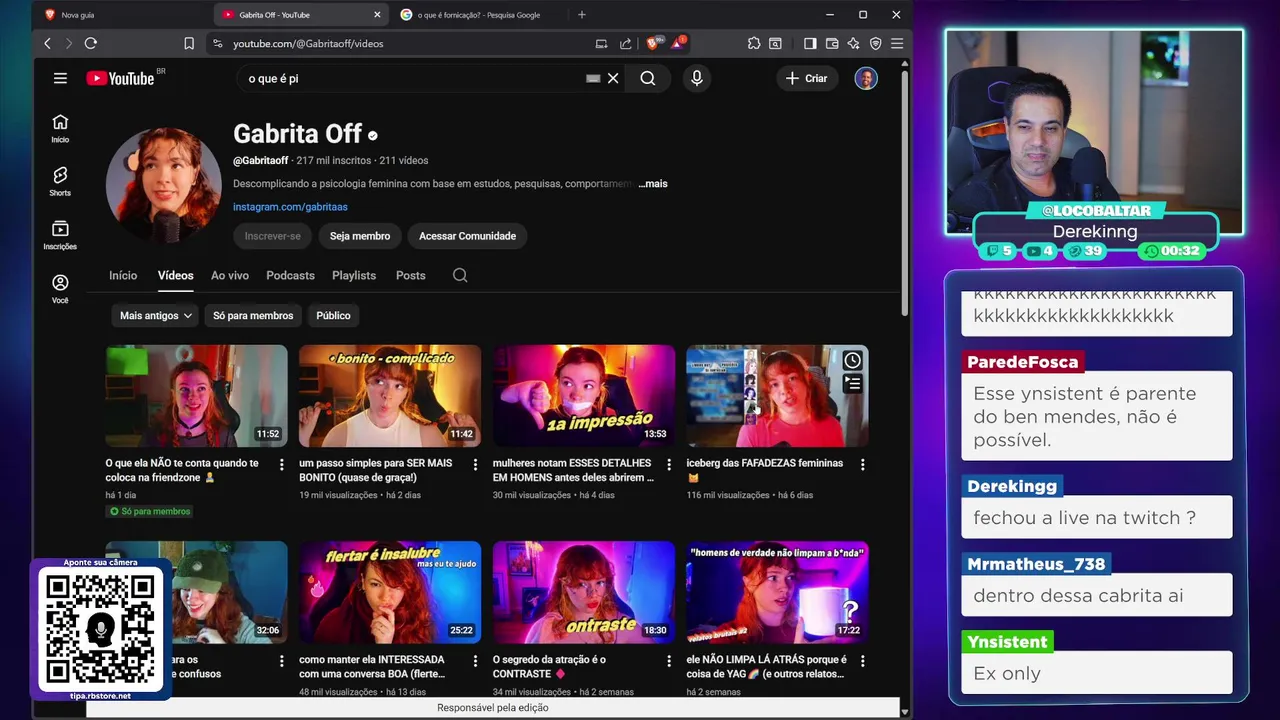Filter by Público chip
The height and width of the screenshot is (720, 1280).
tap(333, 315)
